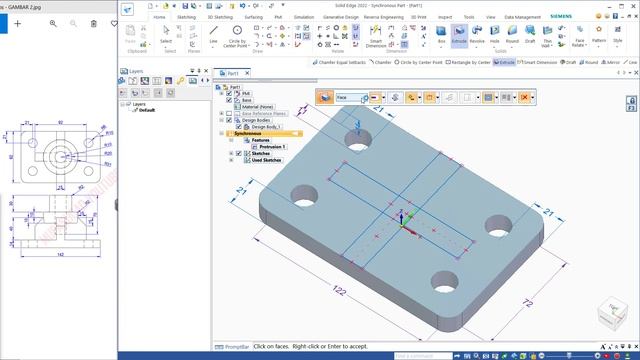The image size is (640, 360).
Task: Switch to the Surfacing ribbon tab
Action: [253, 17]
